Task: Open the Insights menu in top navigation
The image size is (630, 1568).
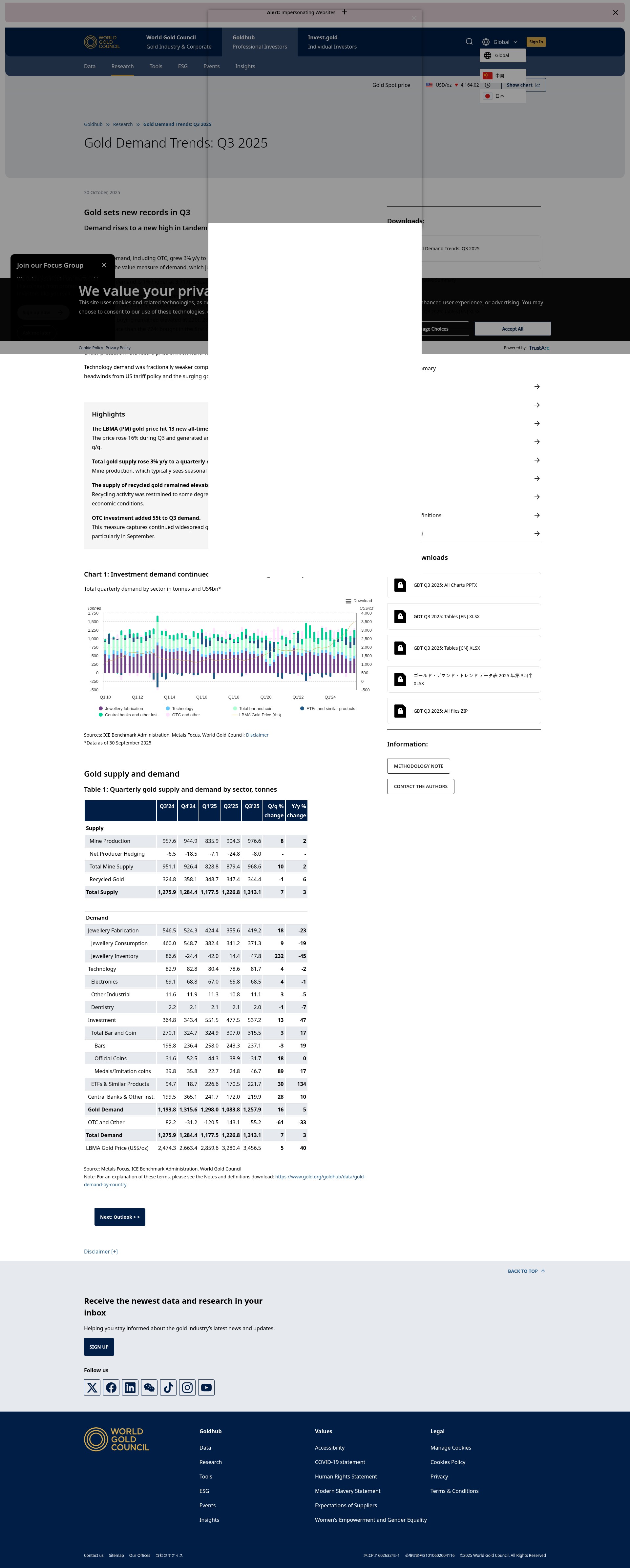Action: (245, 66)
